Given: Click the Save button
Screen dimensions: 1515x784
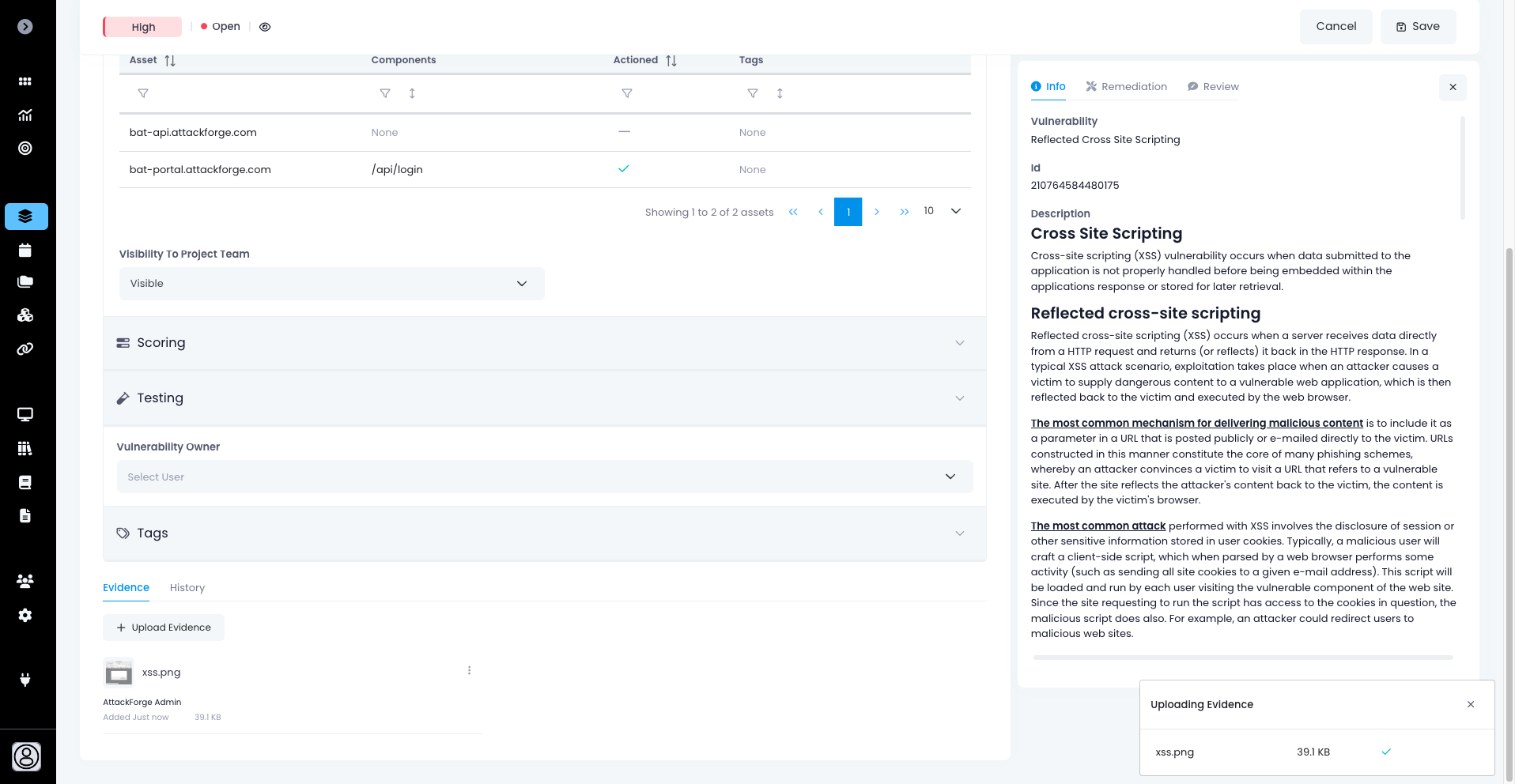Looking at the screenshot, I should (x=1418, y=27).
